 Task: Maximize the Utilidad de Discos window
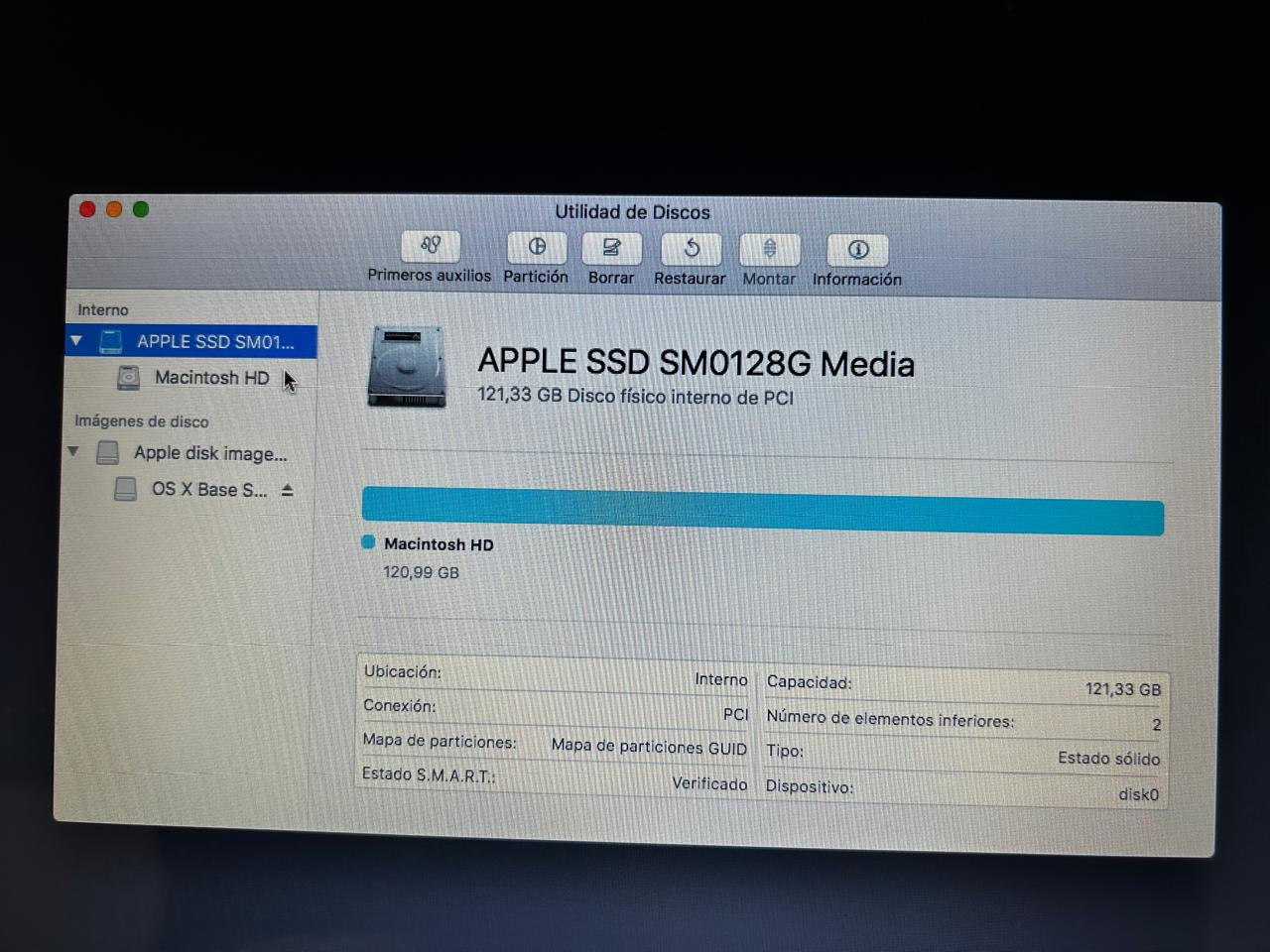pos(141,209)
